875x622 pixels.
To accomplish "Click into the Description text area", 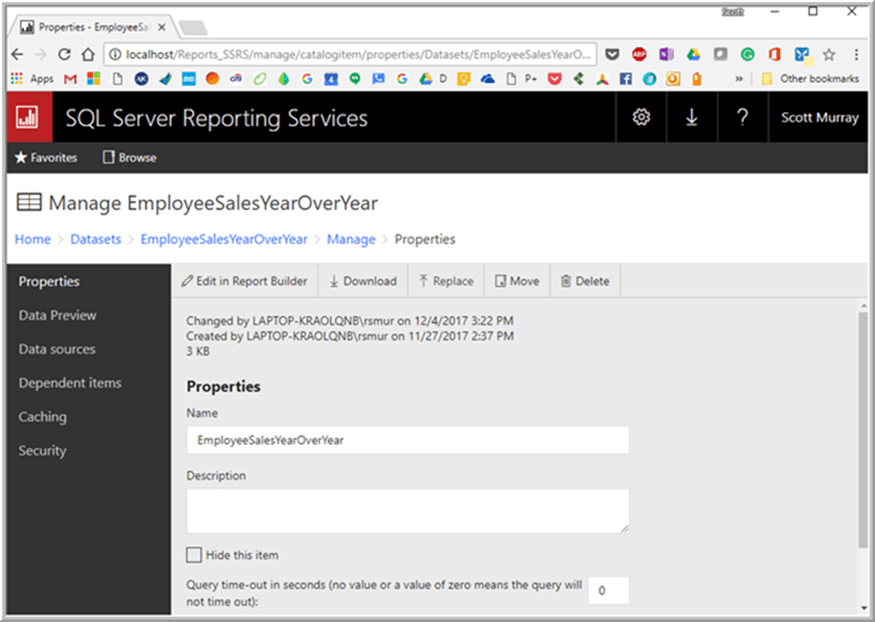I will tap(407, 511).
